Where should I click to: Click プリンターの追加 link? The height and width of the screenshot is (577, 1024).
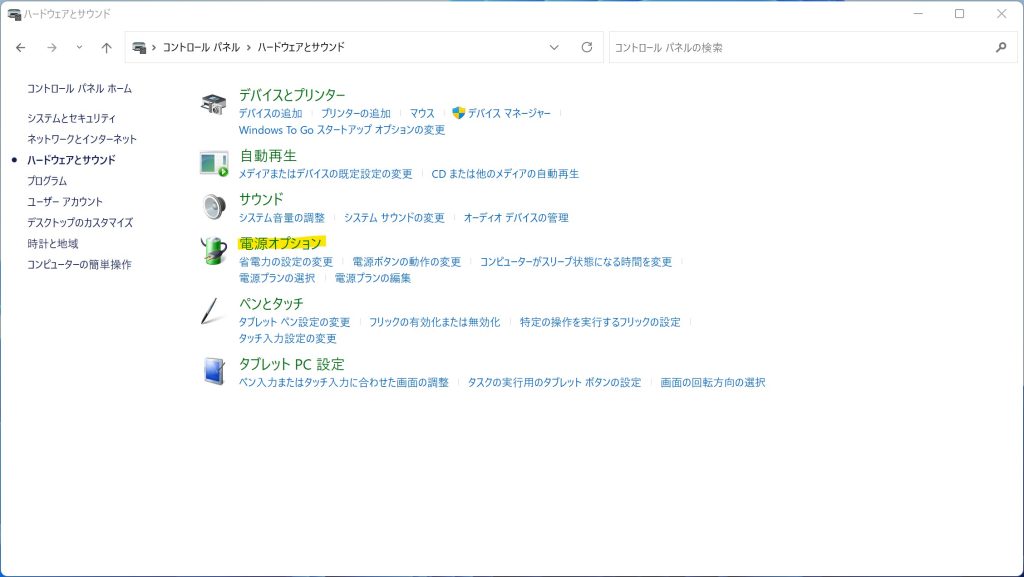356,114
